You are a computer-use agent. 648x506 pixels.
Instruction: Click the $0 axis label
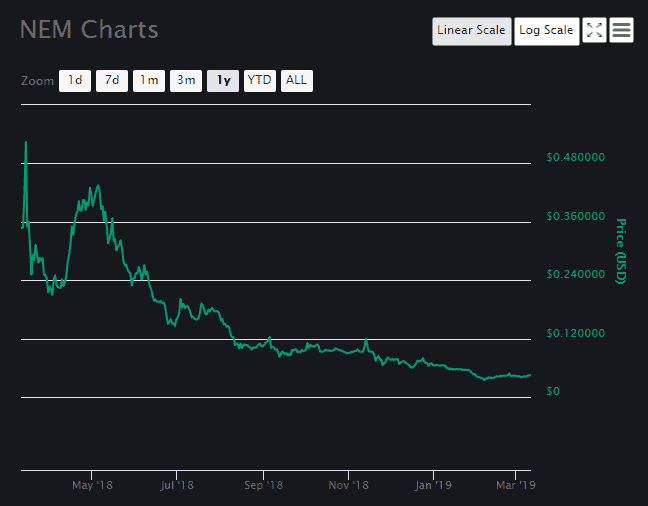(x=553, y=391)
